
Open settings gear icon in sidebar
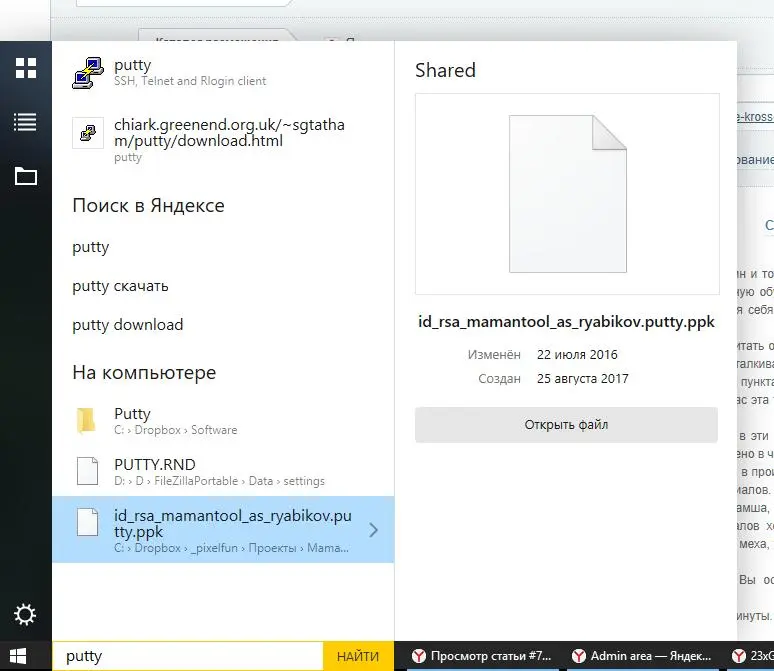tap(25, 615)
